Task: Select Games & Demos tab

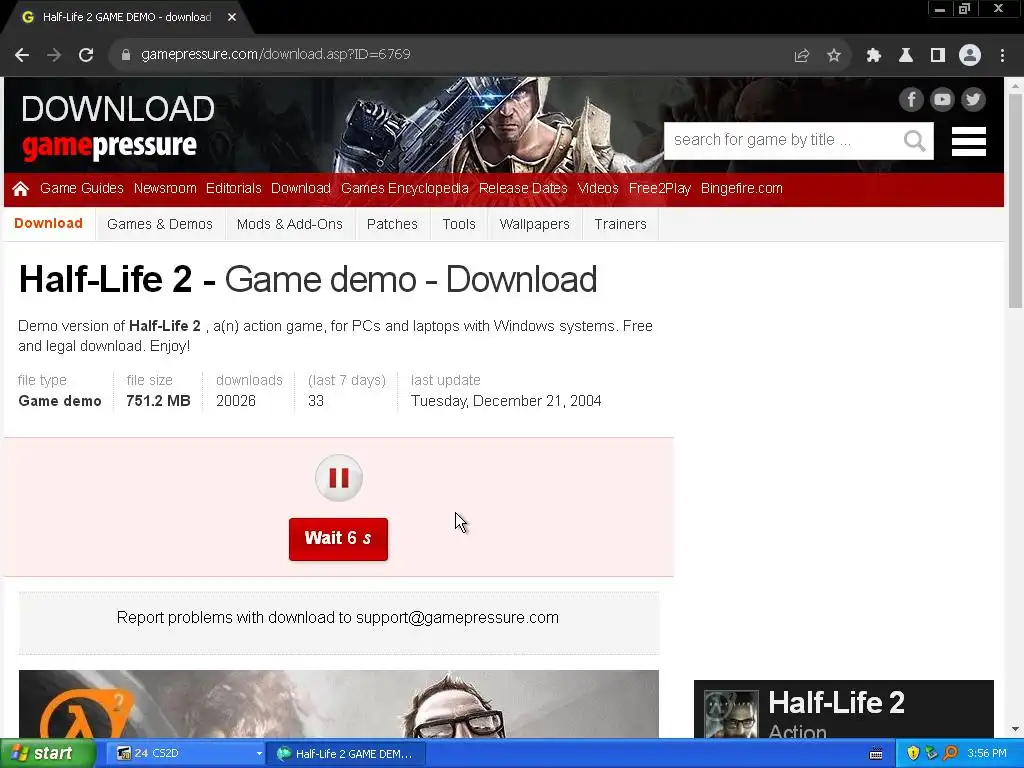Action: coord(160,224)
